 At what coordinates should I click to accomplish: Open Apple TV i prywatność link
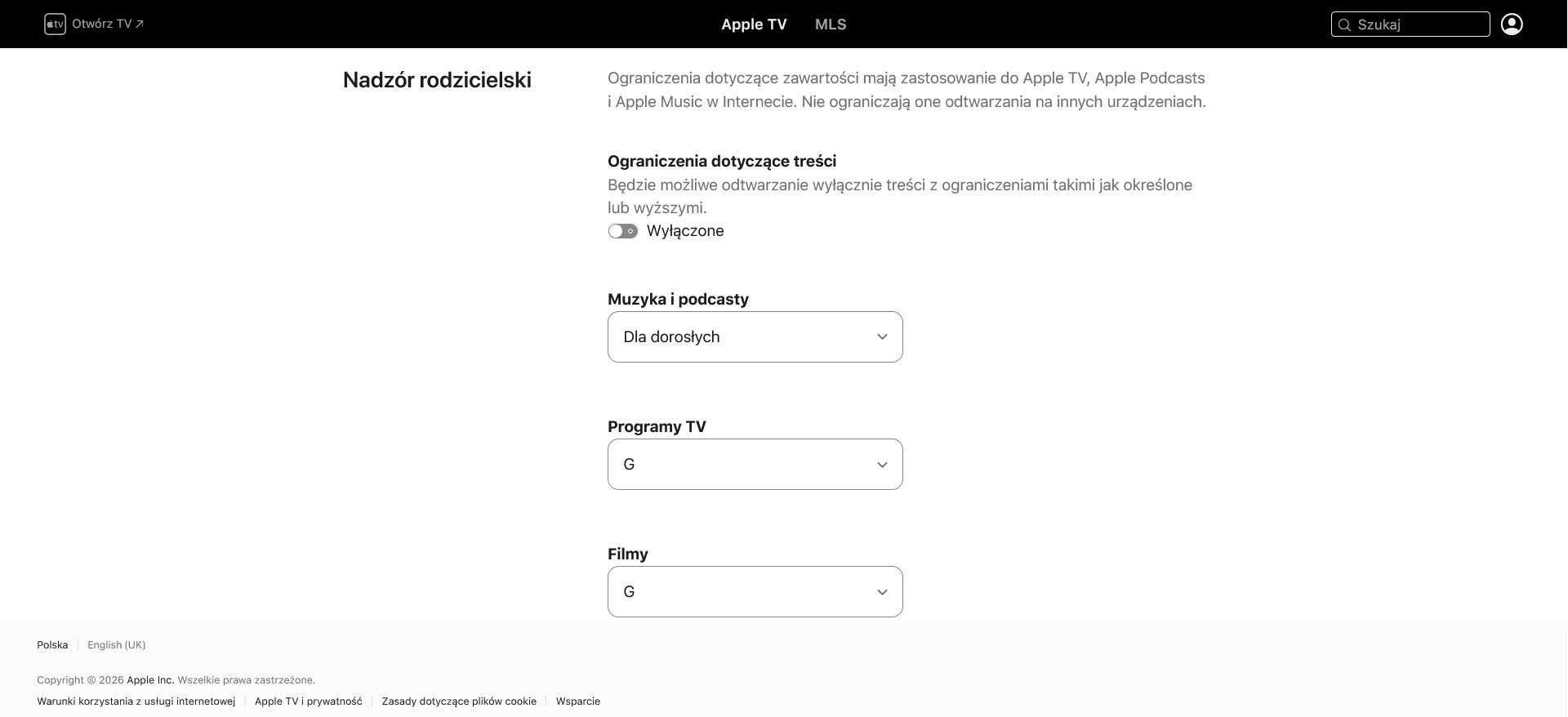309,701
